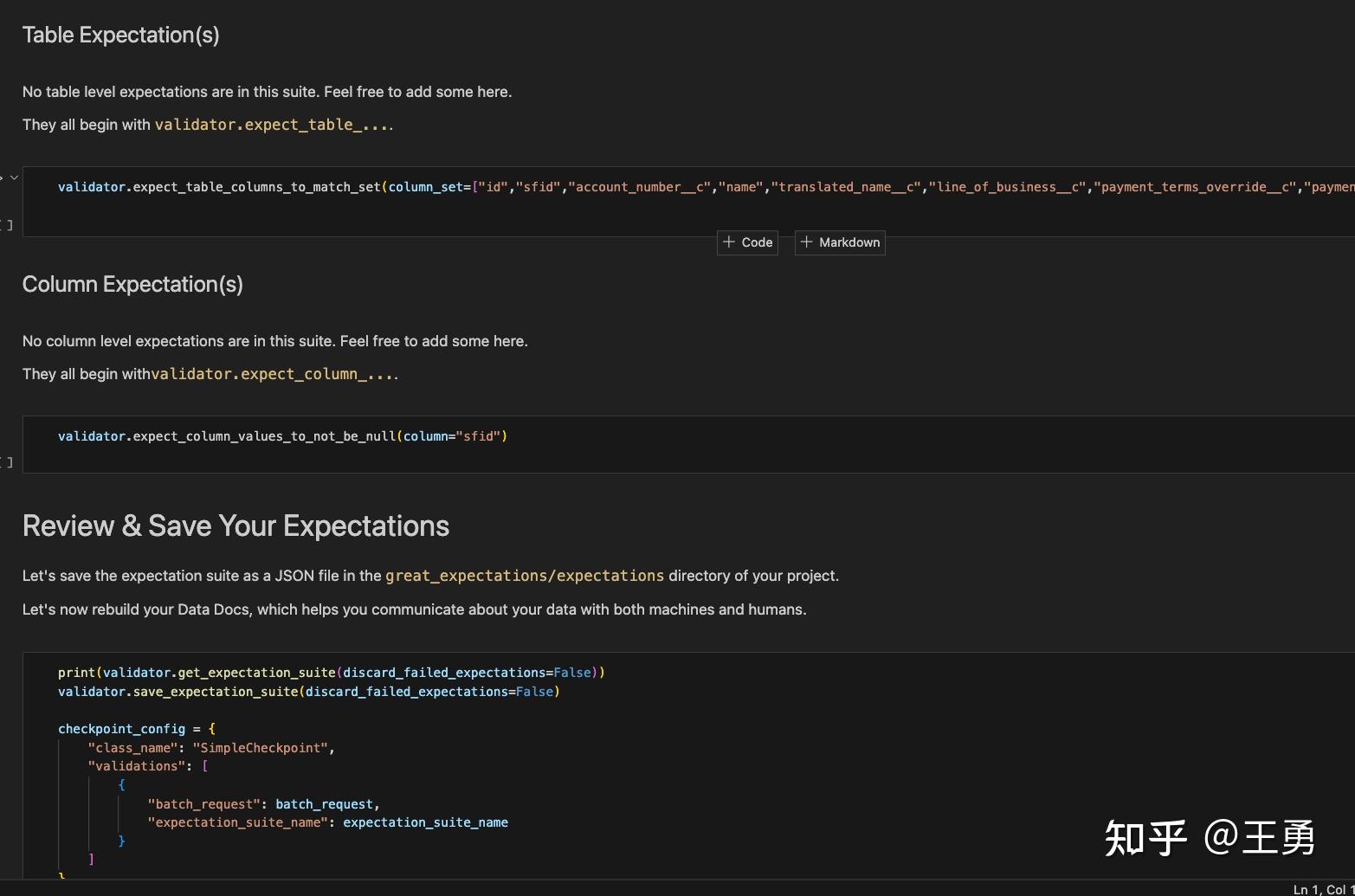This screenshot has width=1355, height=896.
Task: Click the "sfid" value in column= argument
Action: tap(478, 436)
